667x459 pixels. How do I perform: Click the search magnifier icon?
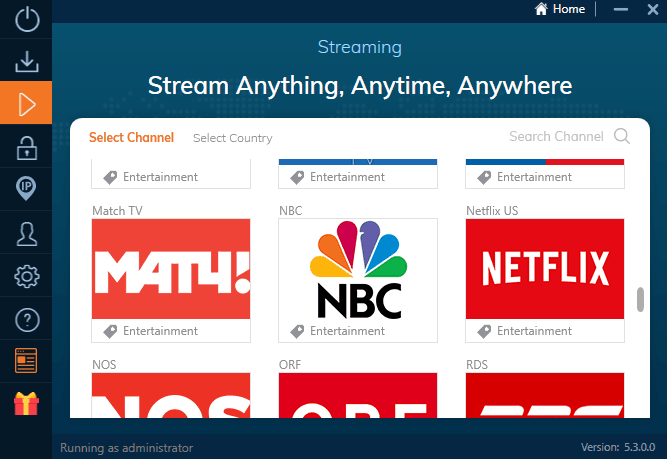[622, 137]
